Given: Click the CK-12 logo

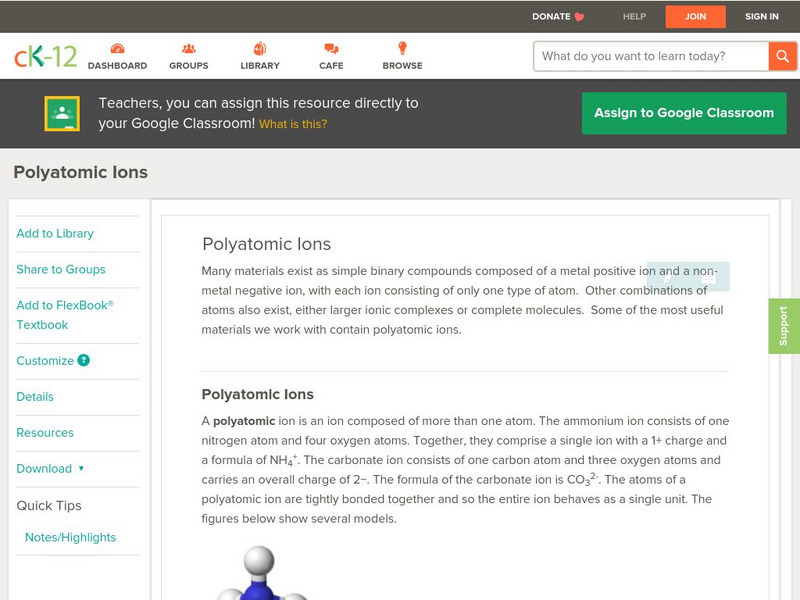Looking at the screenshot, I should pyautogui.click(x=45, y=56).
